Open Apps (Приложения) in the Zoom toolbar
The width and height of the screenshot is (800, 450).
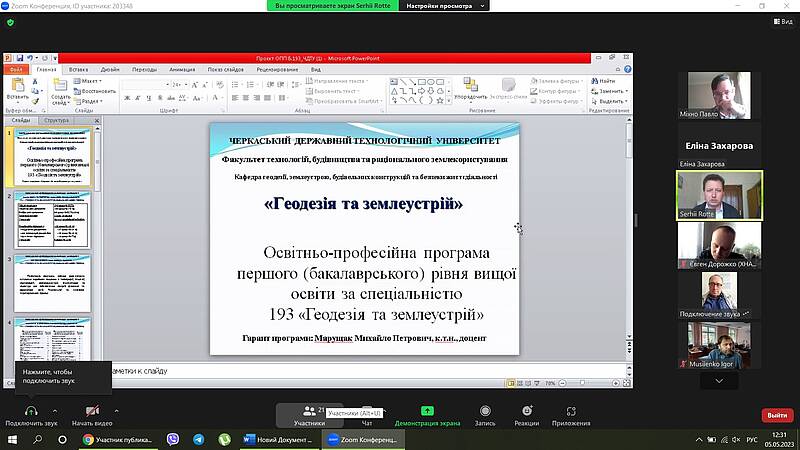[x=571, y=411]
